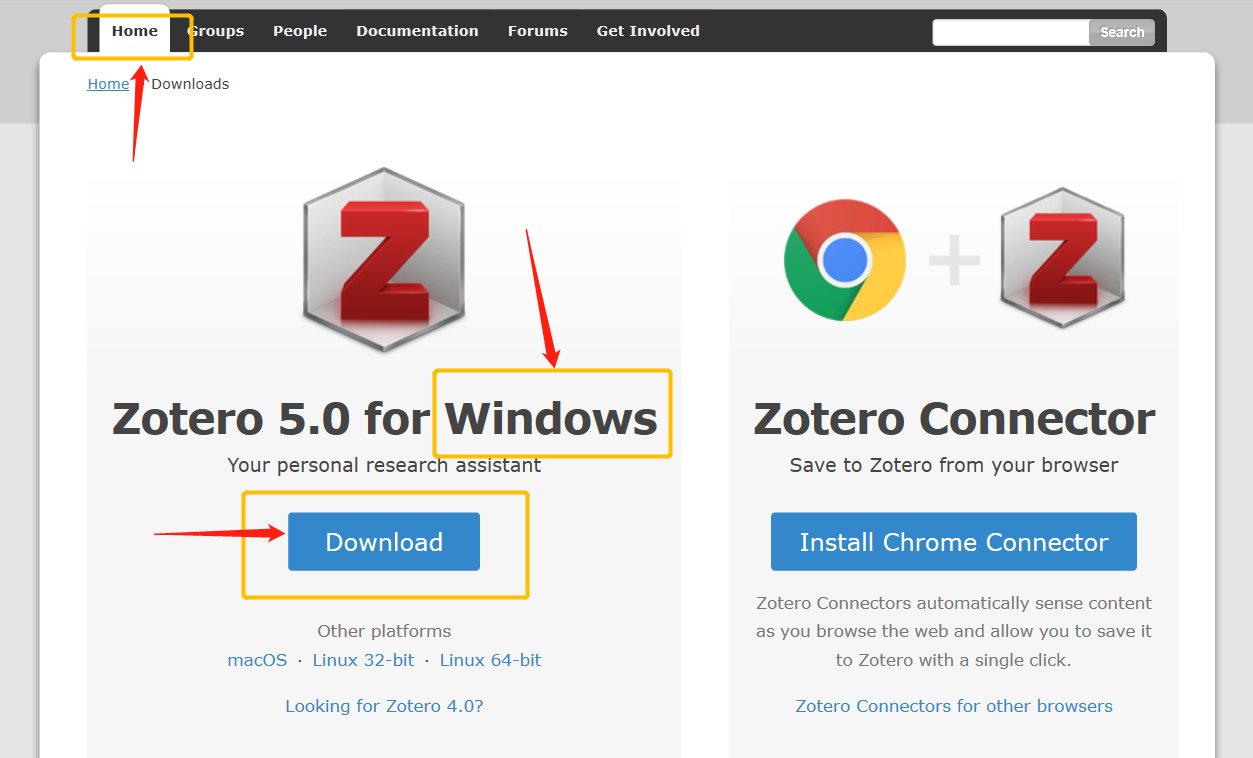Click Install Chrome Connector button

(954, 542)
